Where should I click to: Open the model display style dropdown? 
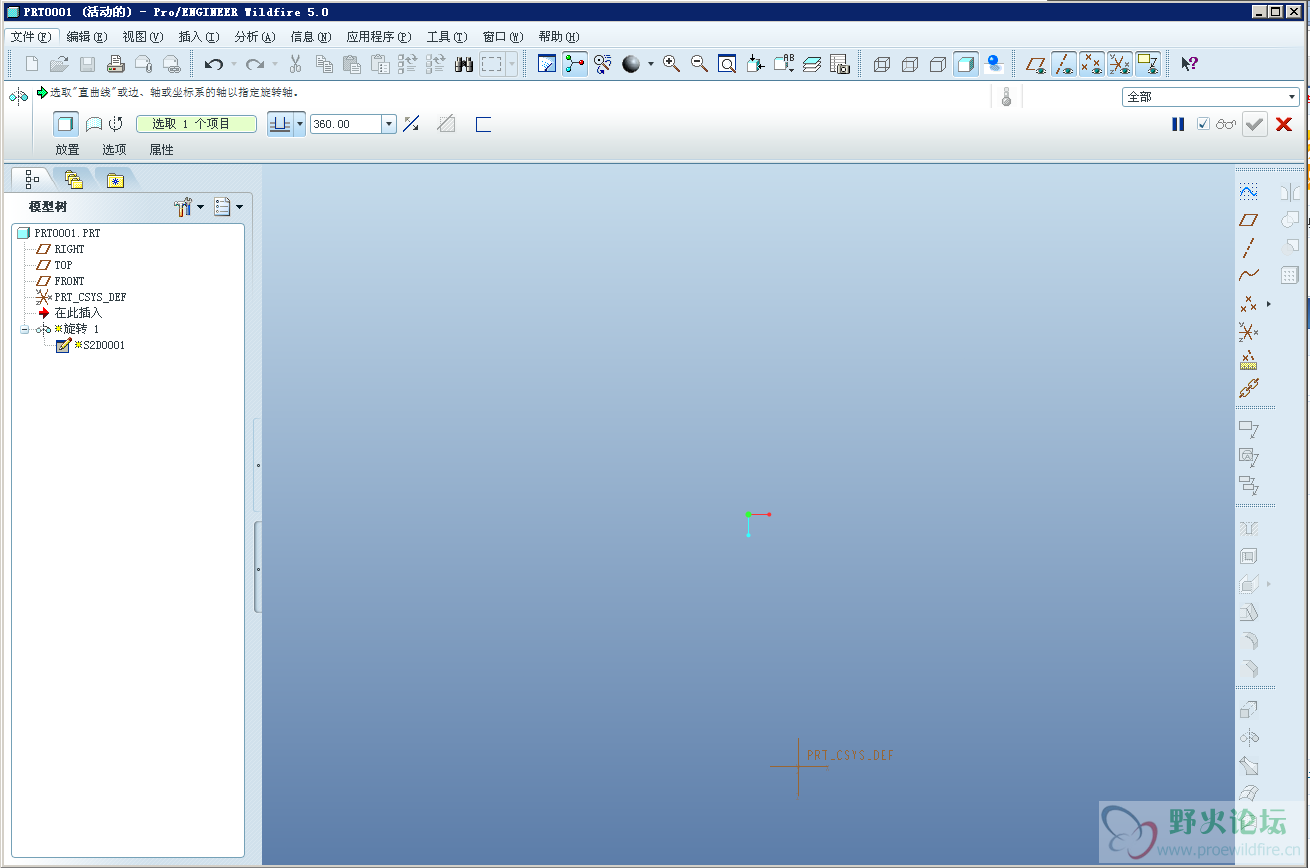[650, 64]
